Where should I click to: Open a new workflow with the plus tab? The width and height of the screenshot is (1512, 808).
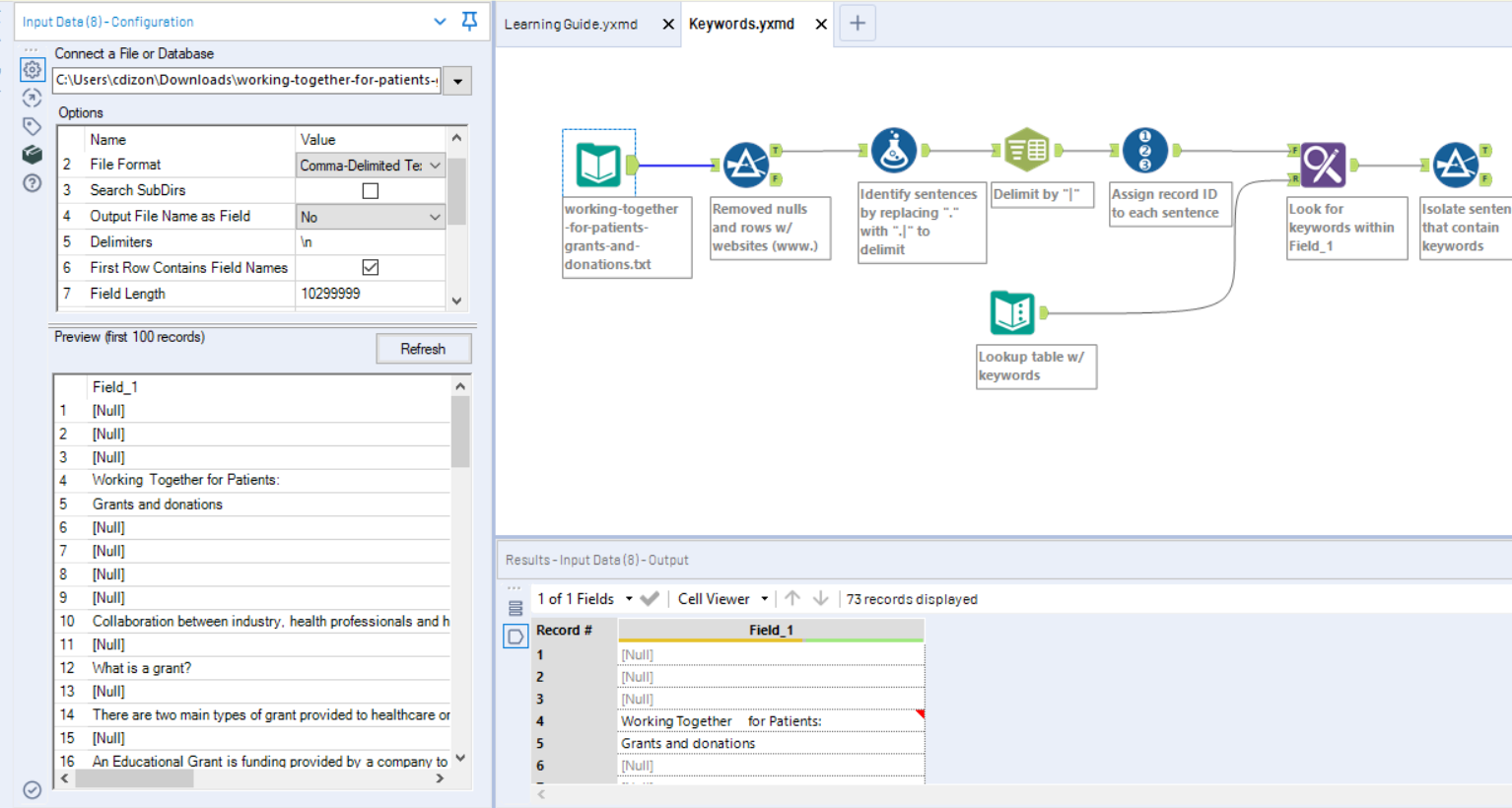[x=856, y=23]
